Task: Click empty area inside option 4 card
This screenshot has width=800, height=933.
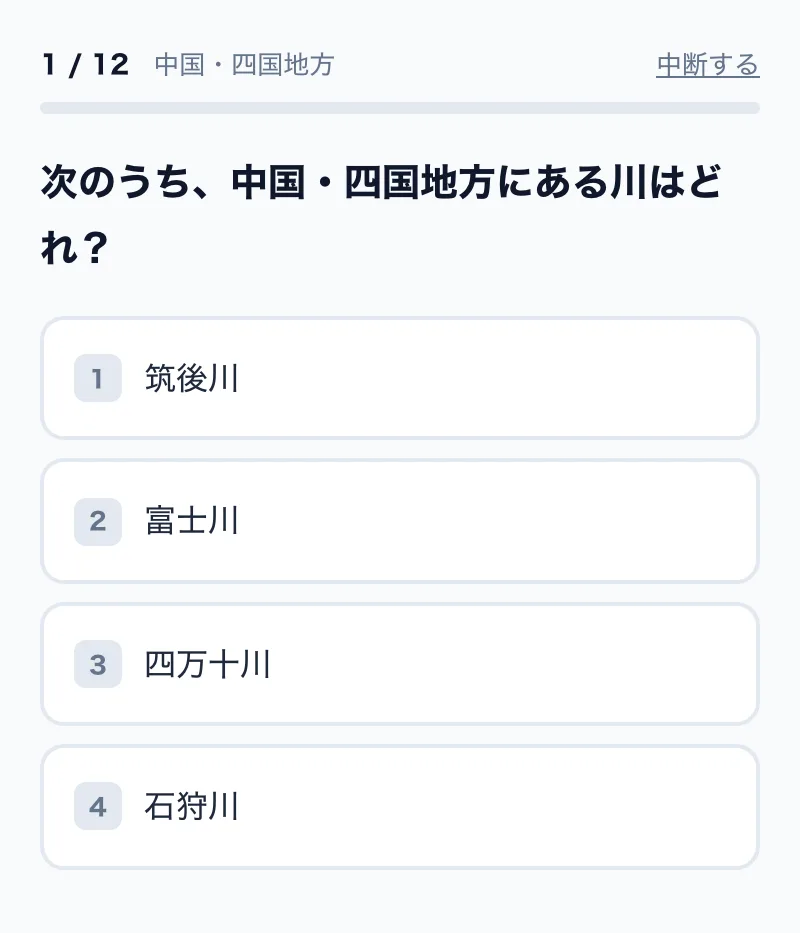Action: click(x=500, y=806)
